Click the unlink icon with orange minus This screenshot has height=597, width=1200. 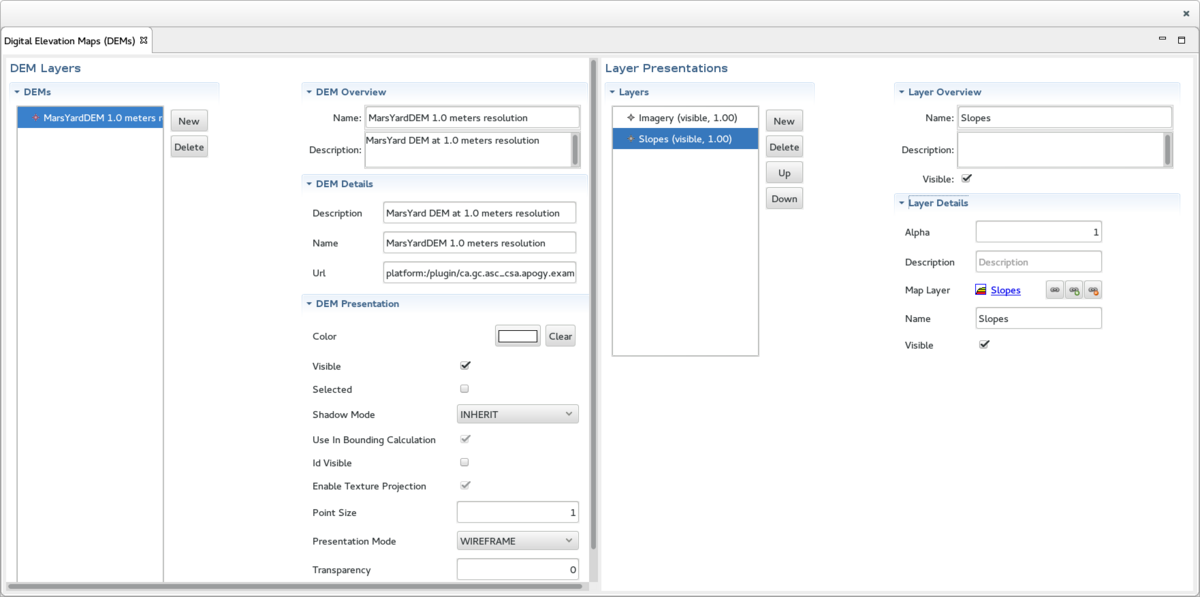(1091, 290)
